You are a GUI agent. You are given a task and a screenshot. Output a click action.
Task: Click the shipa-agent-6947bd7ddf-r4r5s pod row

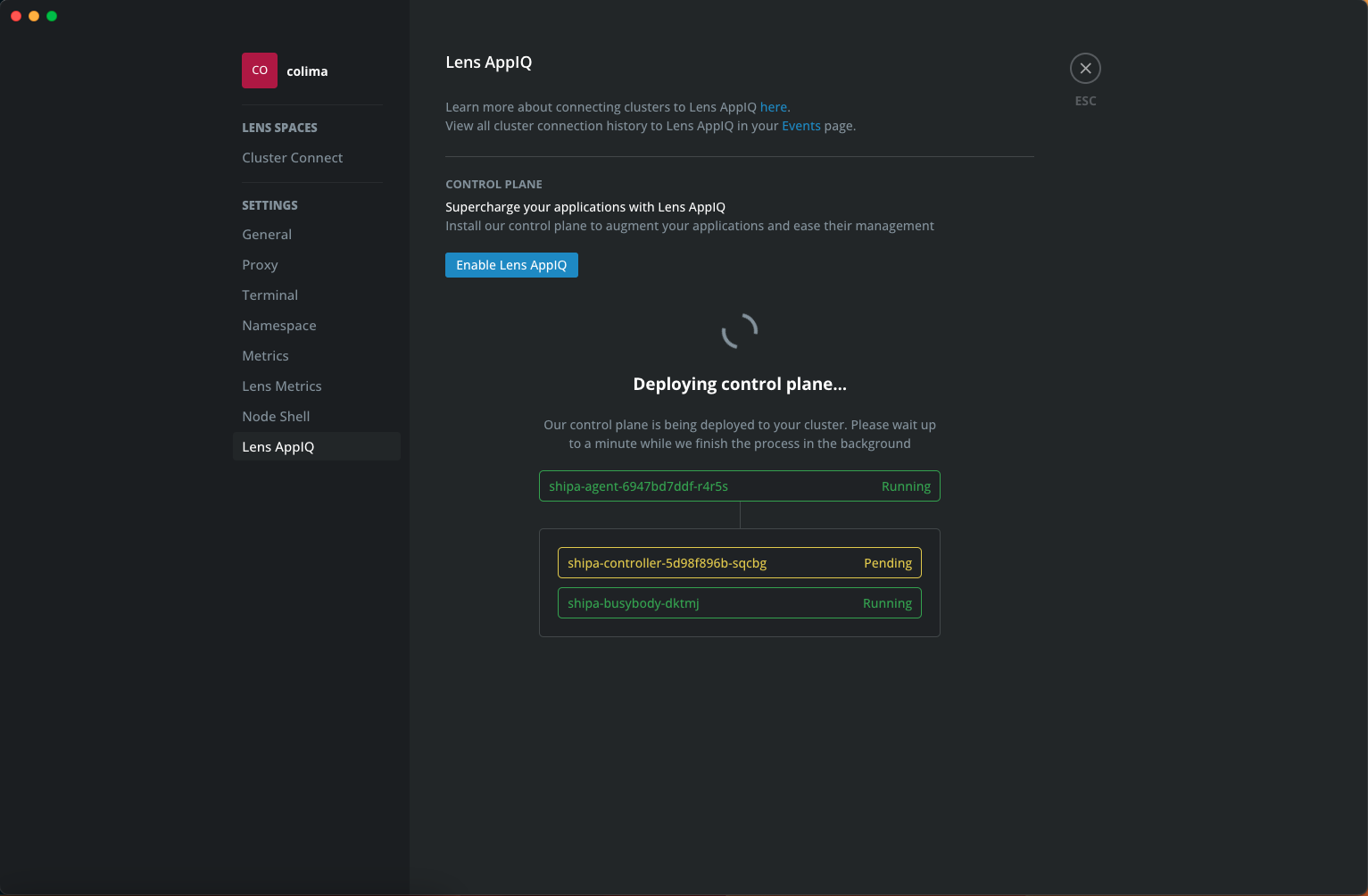740,486
